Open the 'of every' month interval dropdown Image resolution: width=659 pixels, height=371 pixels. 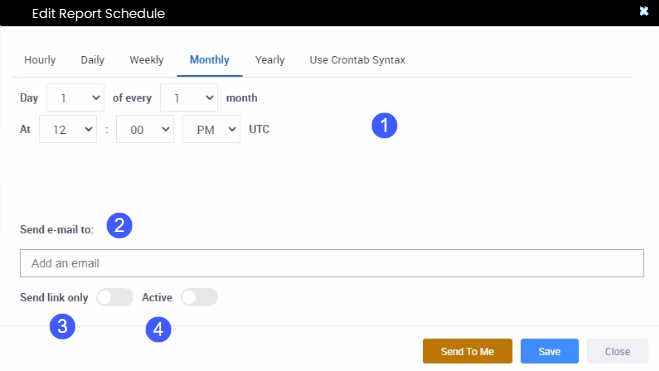(x=189, y=97)
